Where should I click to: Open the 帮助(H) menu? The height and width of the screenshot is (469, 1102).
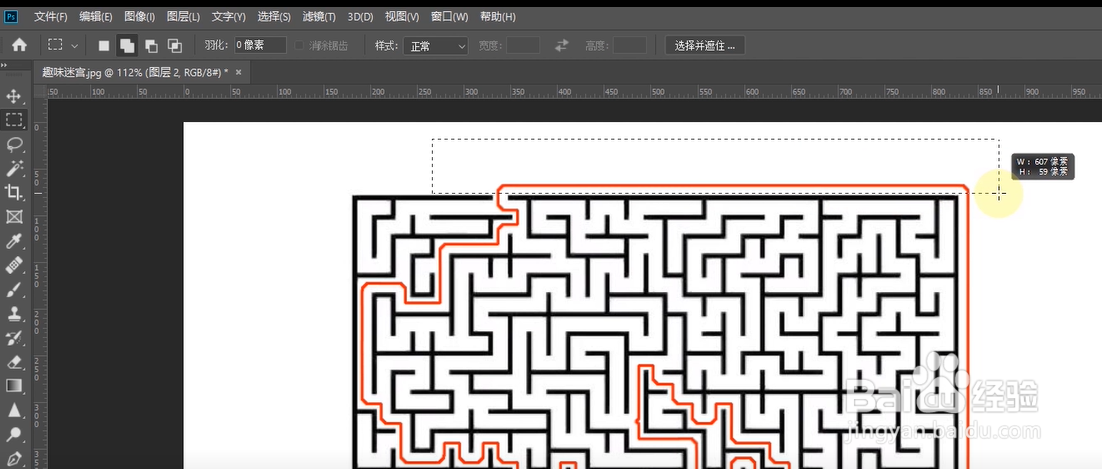click(x=497, y=17)
